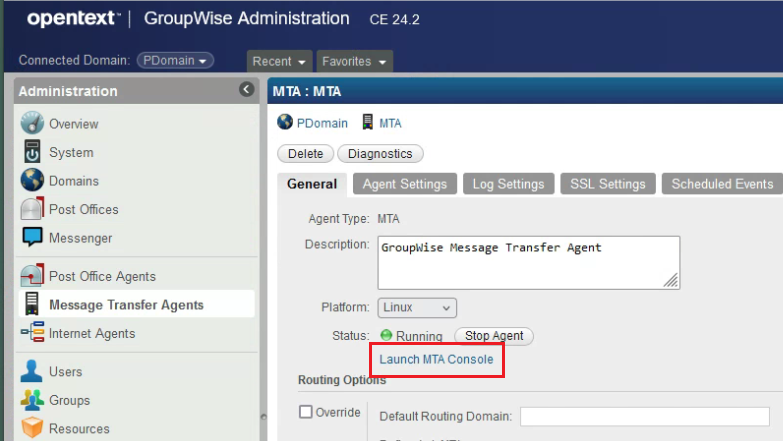Select the Messenger chat bubble icon
The image size is (783, 441).
tap(32, 237)
